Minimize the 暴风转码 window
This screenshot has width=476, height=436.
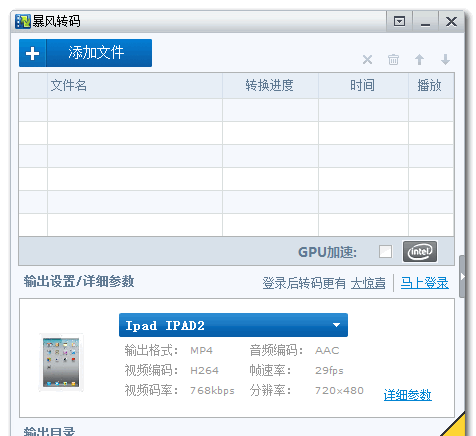pos(425,22)
